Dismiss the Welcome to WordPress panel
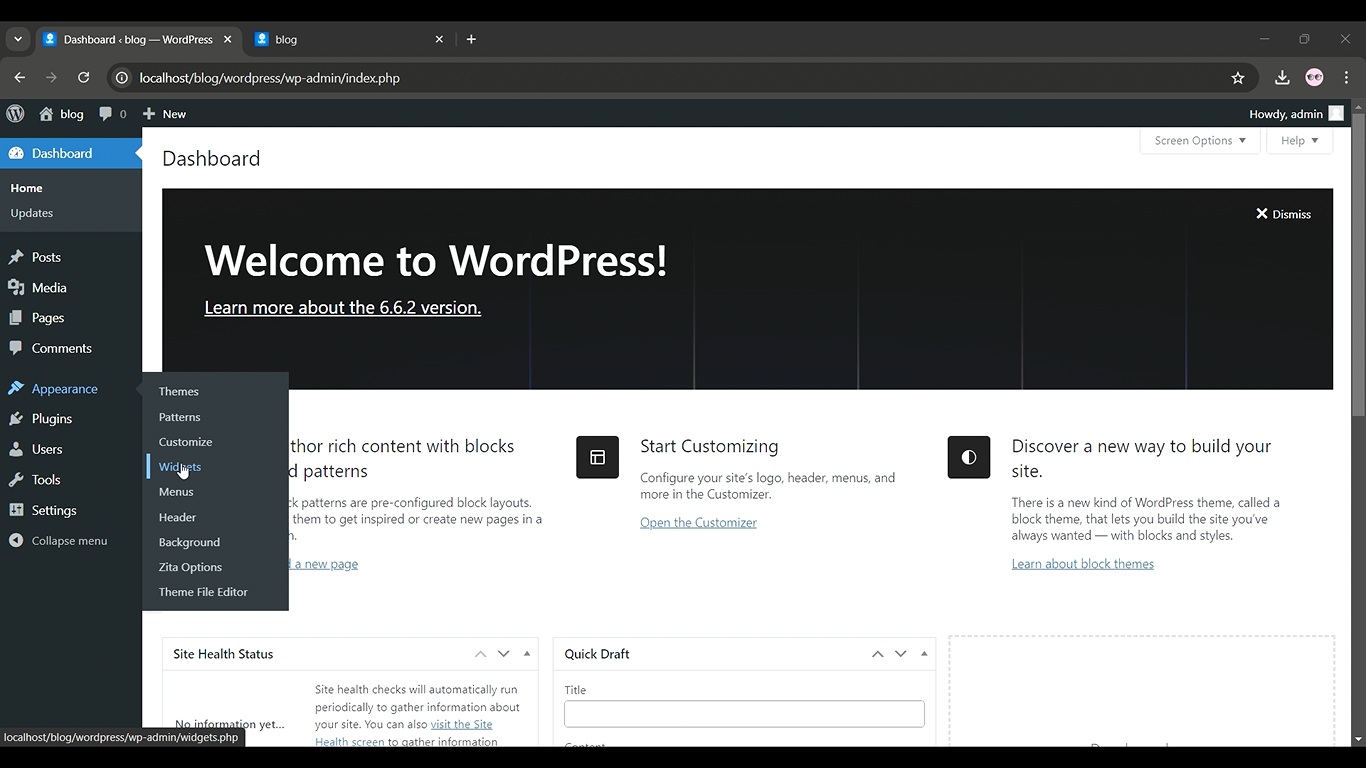This screenshot has height=768, width=1366. click(1283, 214)
